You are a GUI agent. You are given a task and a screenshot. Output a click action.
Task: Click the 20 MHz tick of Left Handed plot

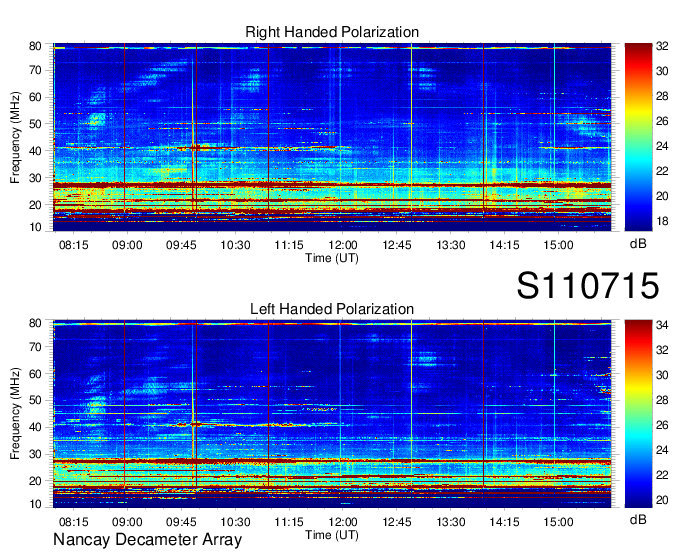[x=35, y=481]
